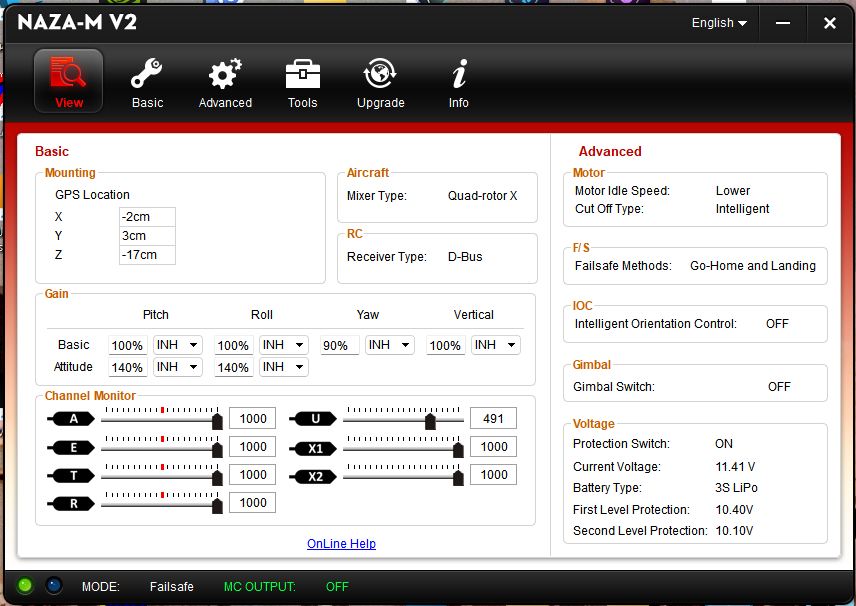This screenshot has width=856, height=606.
Task: Click the channel T label badge
Action: [x=72, y=476]
